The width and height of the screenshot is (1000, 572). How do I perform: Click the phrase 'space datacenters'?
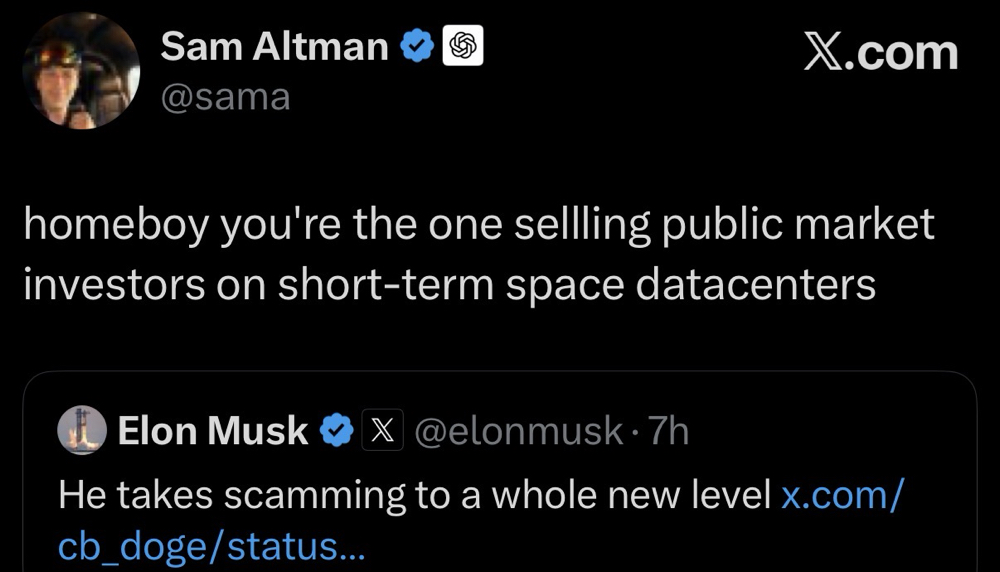[x=691, y=284]
